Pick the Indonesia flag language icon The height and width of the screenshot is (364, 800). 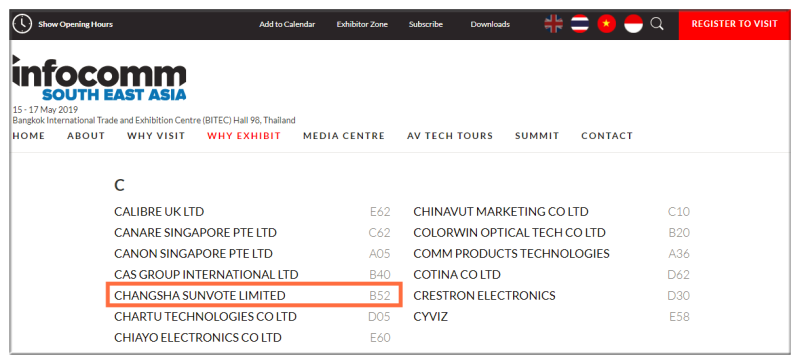click(x=634, y=23)
